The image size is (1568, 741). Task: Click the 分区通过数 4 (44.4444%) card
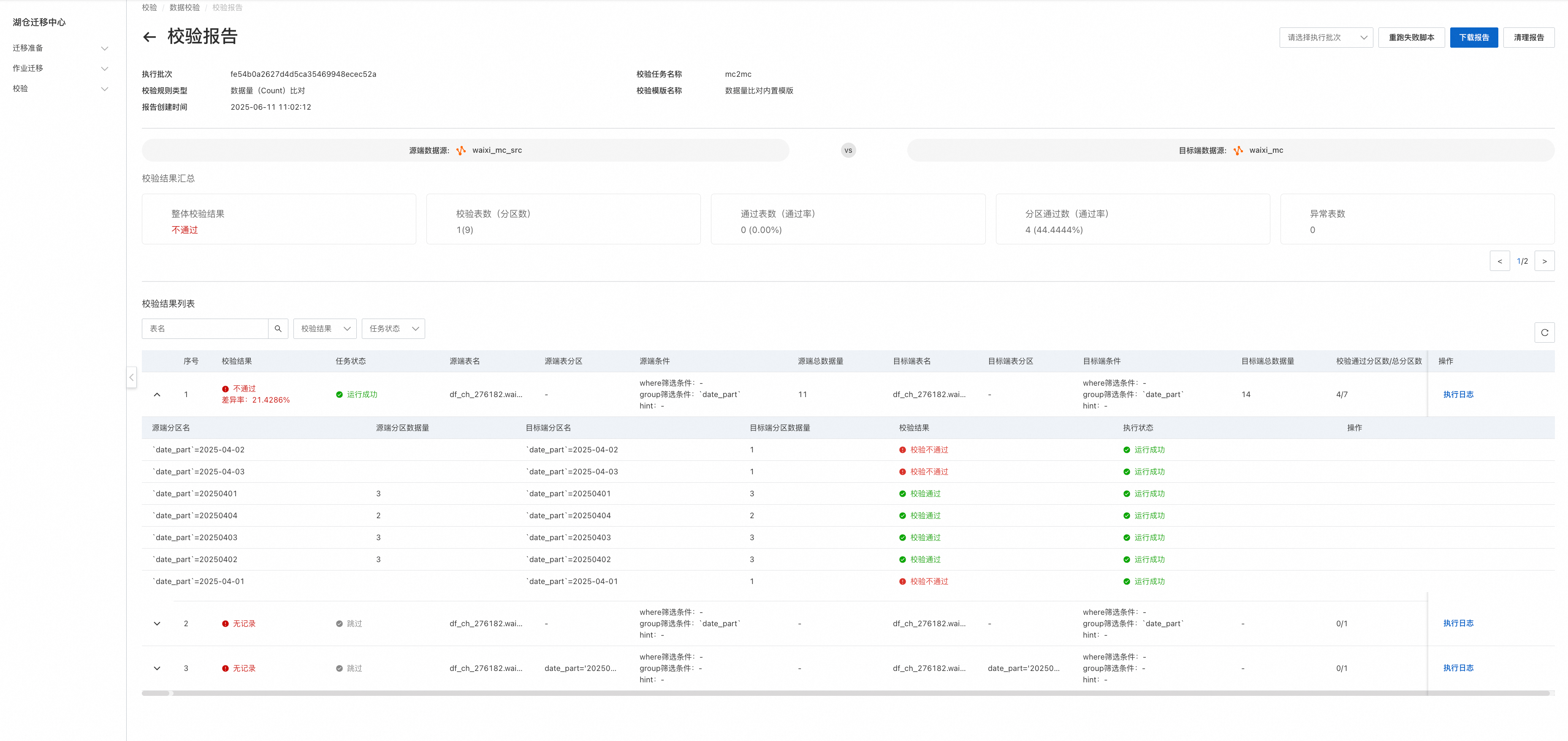click(1133, 219)
